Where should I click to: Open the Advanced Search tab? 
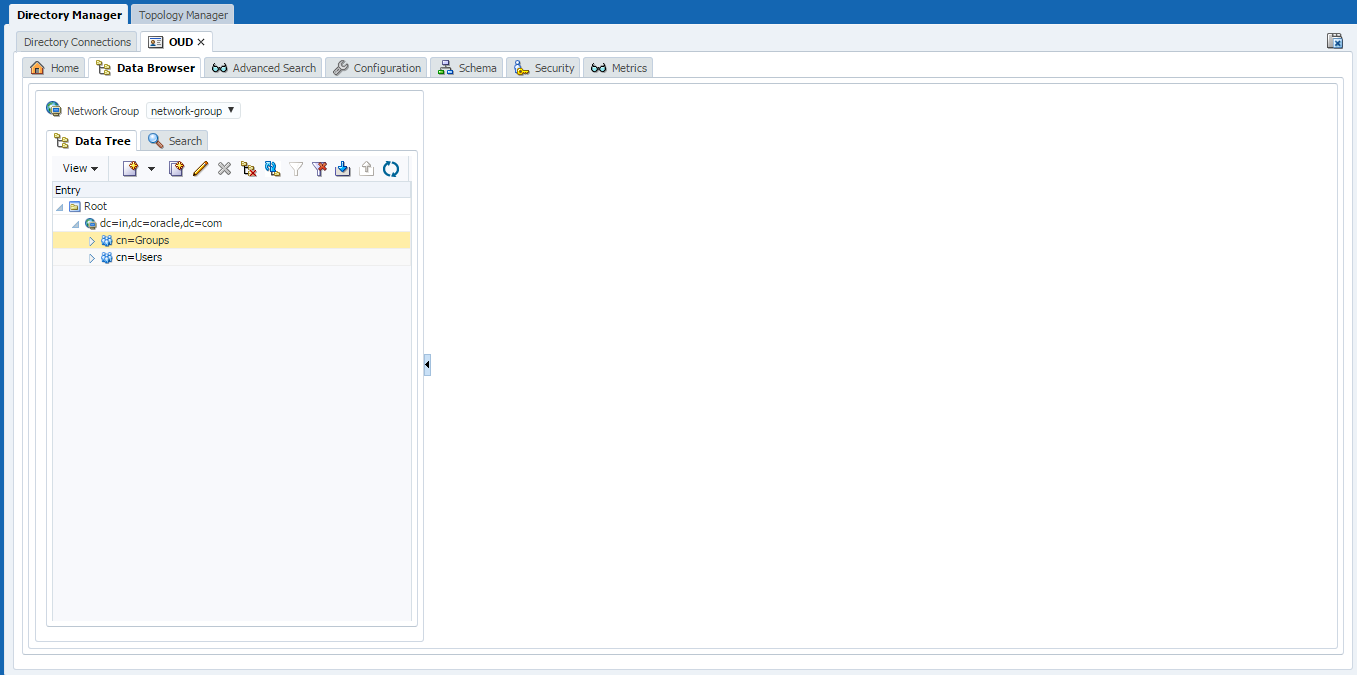click(x=263, y=68)
